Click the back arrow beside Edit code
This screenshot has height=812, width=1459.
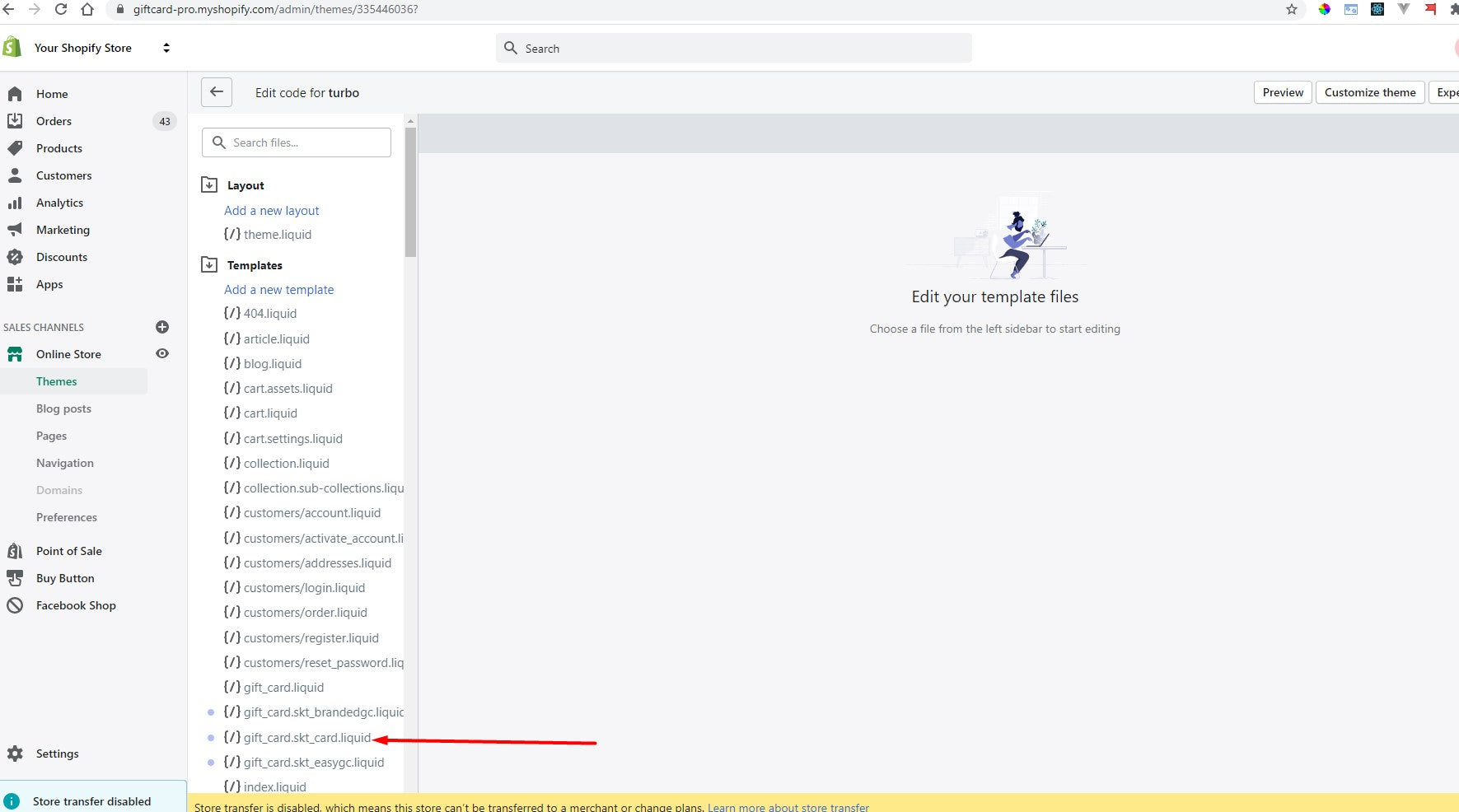click(216, 92)
